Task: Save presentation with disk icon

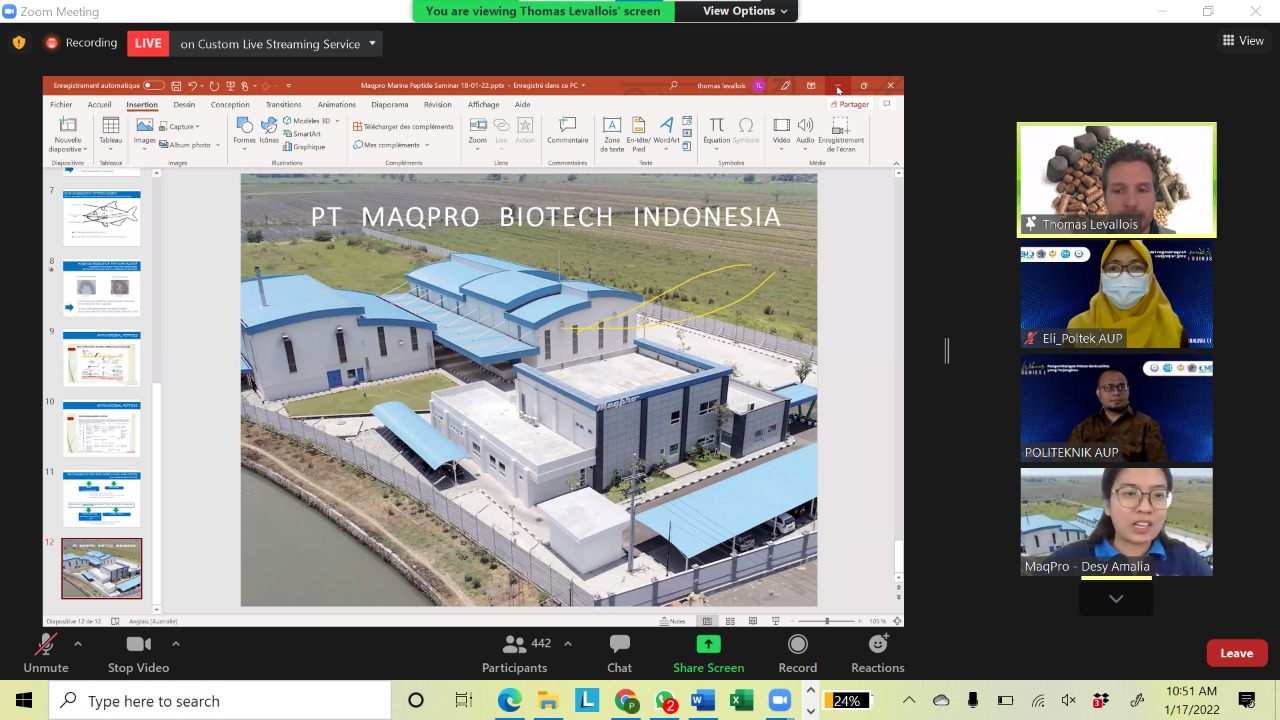Action: tap(176, 86)
